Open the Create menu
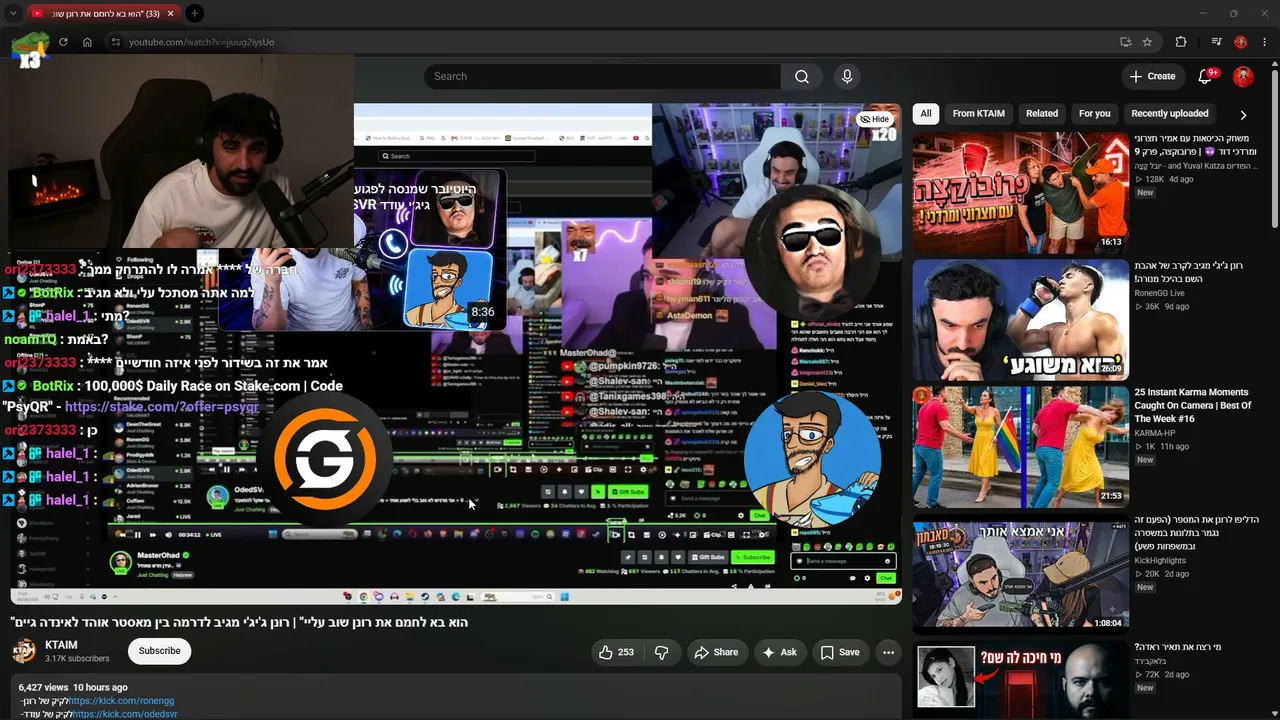 [1152, 76]
